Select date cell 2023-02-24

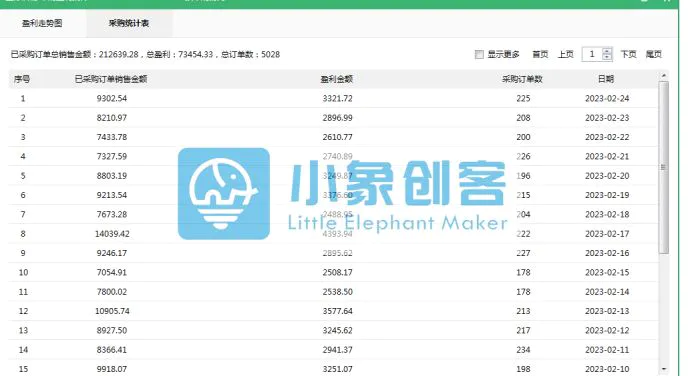pos(607,98)
